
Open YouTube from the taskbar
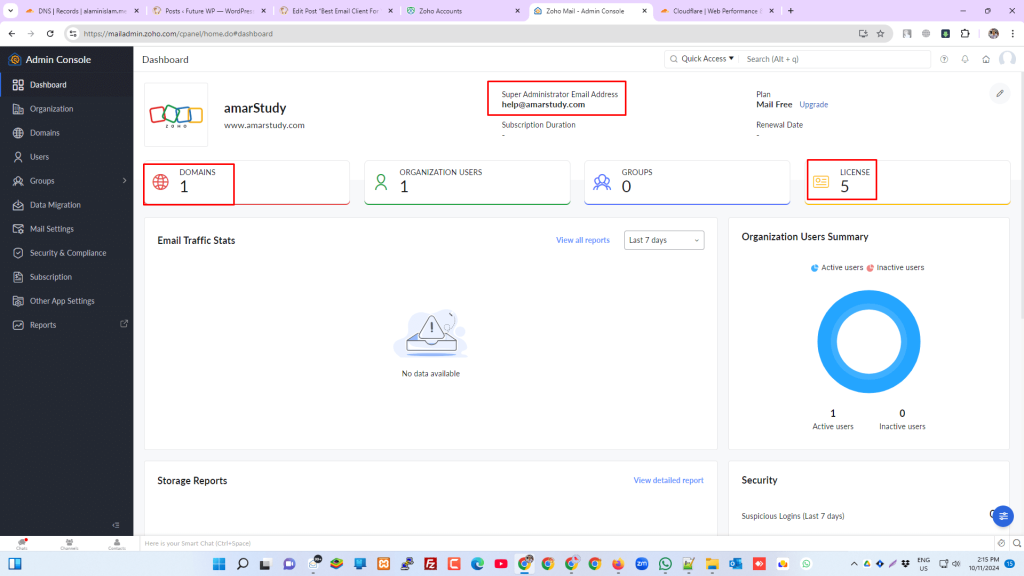coord(501,564)
